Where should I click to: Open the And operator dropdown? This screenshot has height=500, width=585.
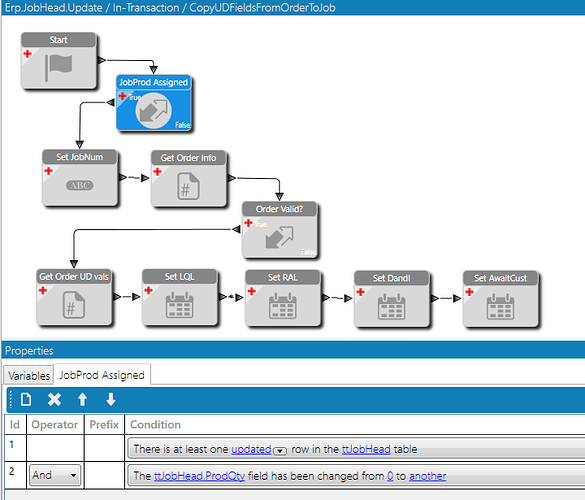tap(55, 475)
